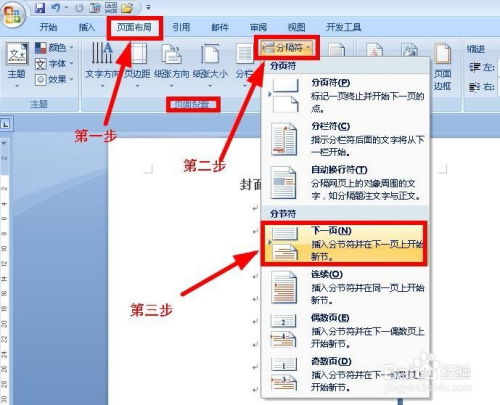This screenshot has height=405, width=500.
Task: Select 奇数页(D) odd page section break
Action: 345,374
